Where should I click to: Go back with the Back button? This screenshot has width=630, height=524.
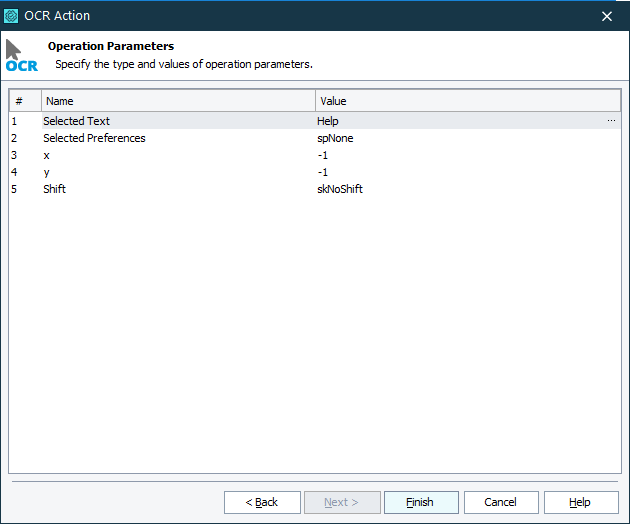click(262, 502)
